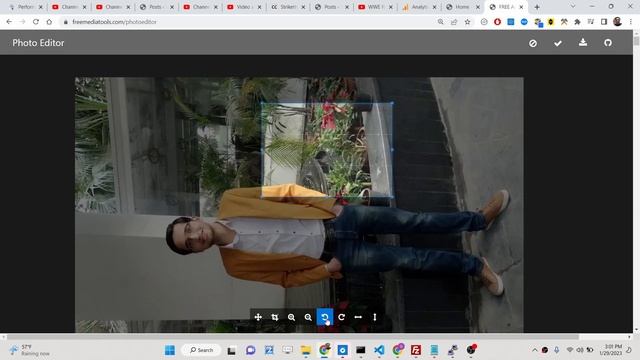Click the top-left handle of crop box

[262, 103]
